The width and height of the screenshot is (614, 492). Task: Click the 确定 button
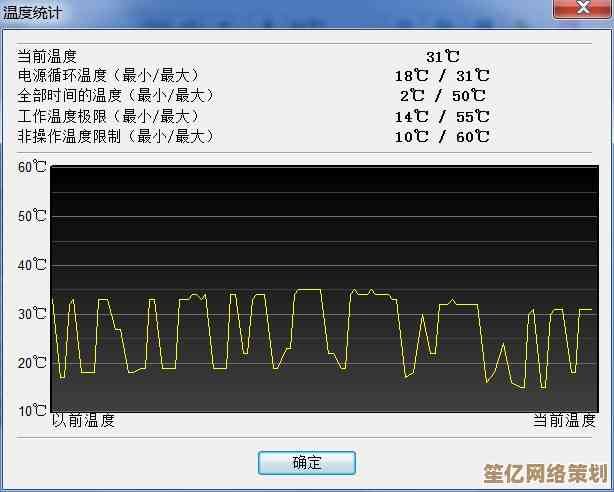[x=306, y=462]
